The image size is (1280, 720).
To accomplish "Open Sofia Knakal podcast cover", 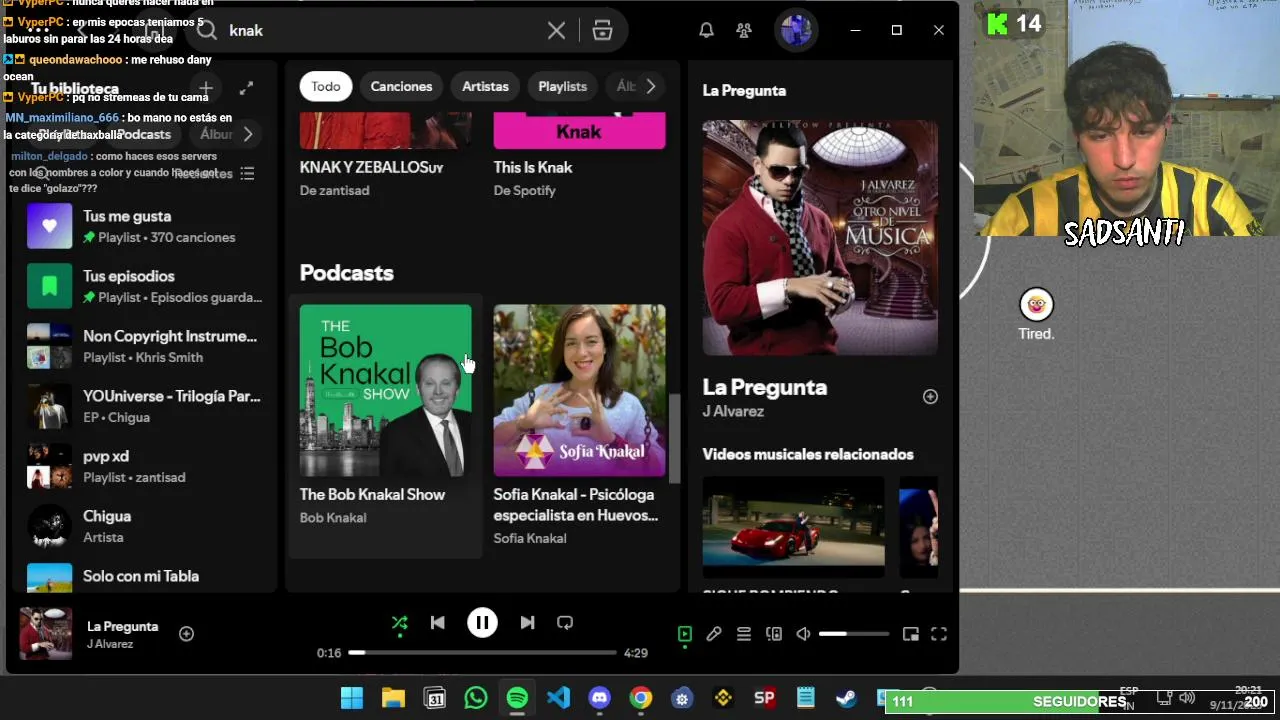I will coord(579,390).
